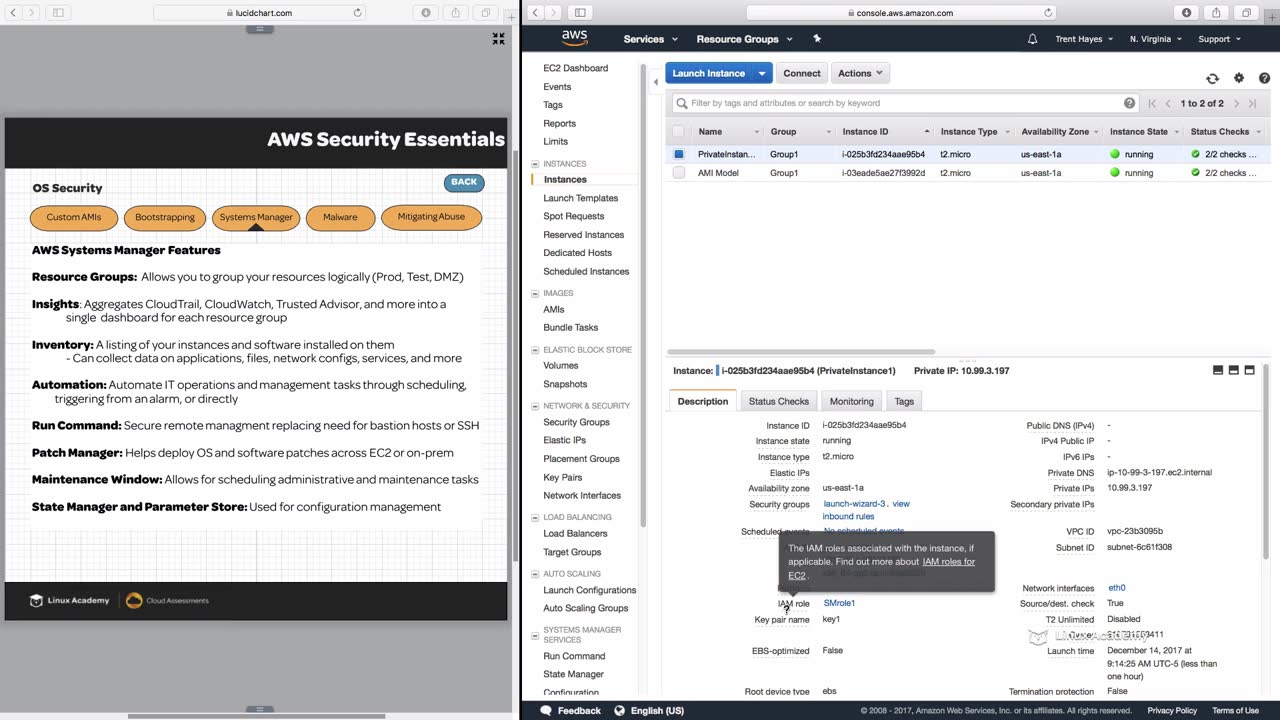Click the instances table horizontal scrollbar

click(x=800, y=352)
